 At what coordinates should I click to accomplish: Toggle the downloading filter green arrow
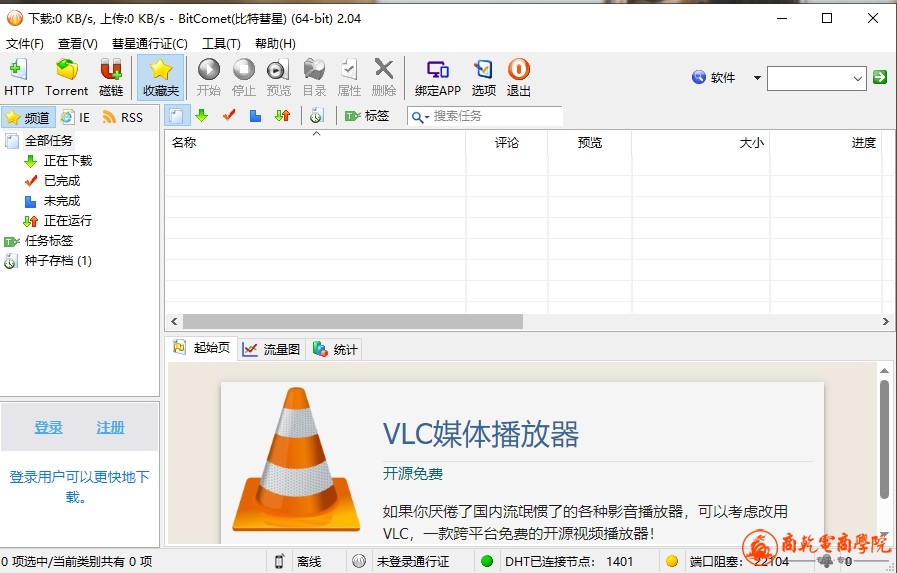click(202, 116)
